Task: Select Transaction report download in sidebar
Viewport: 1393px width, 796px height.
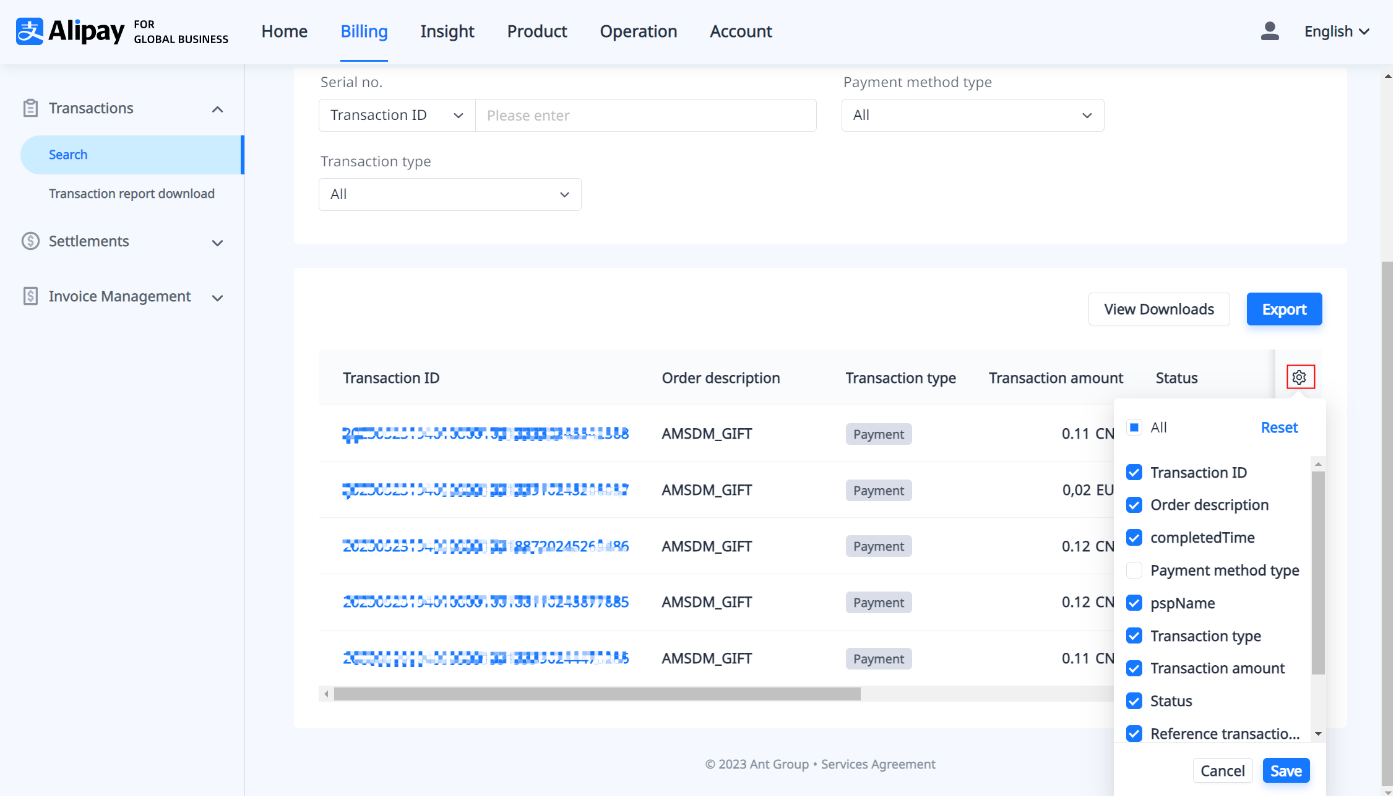Action: click(x=131, y=193)
